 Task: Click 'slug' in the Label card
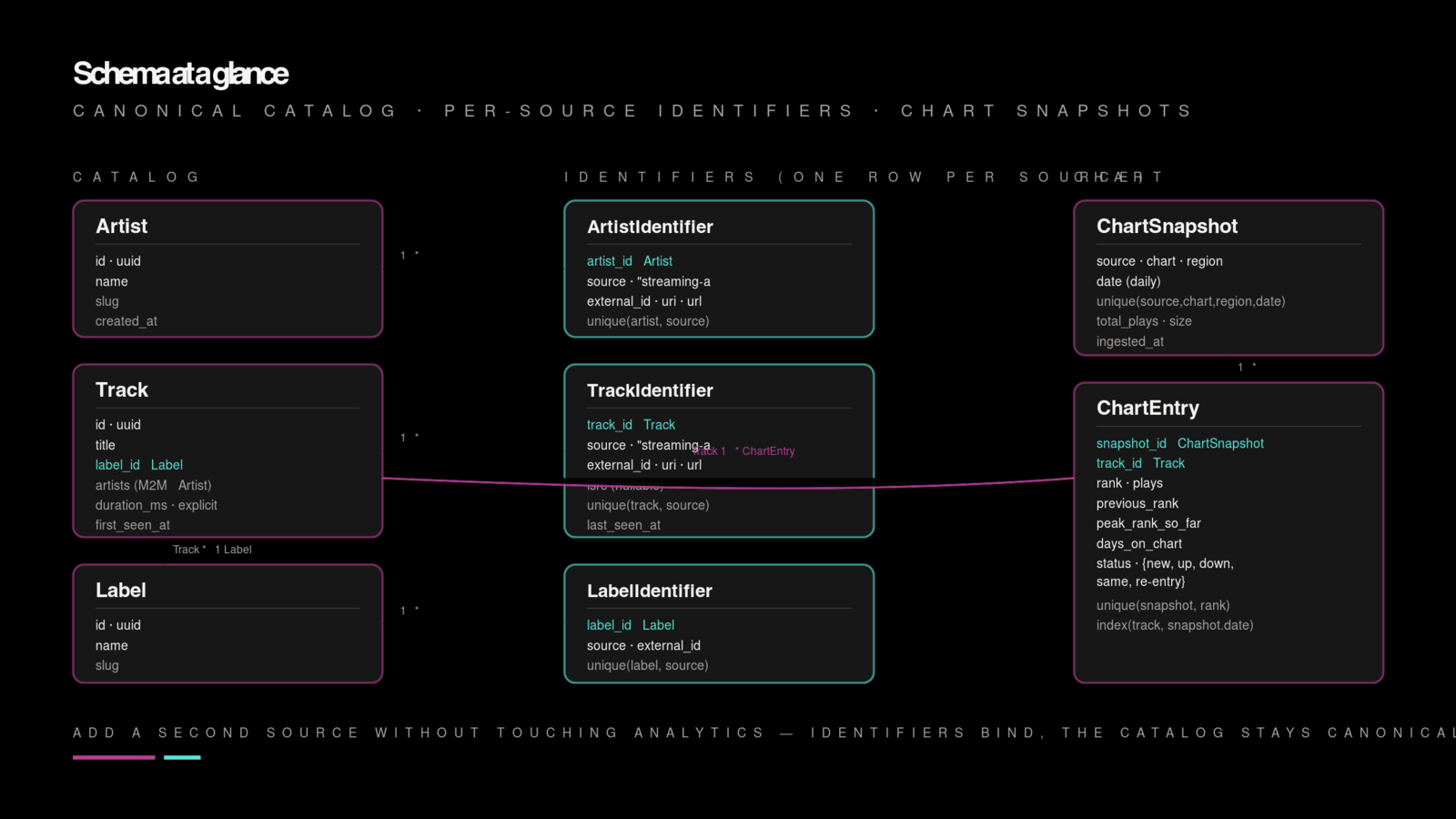tap(107, 665)
